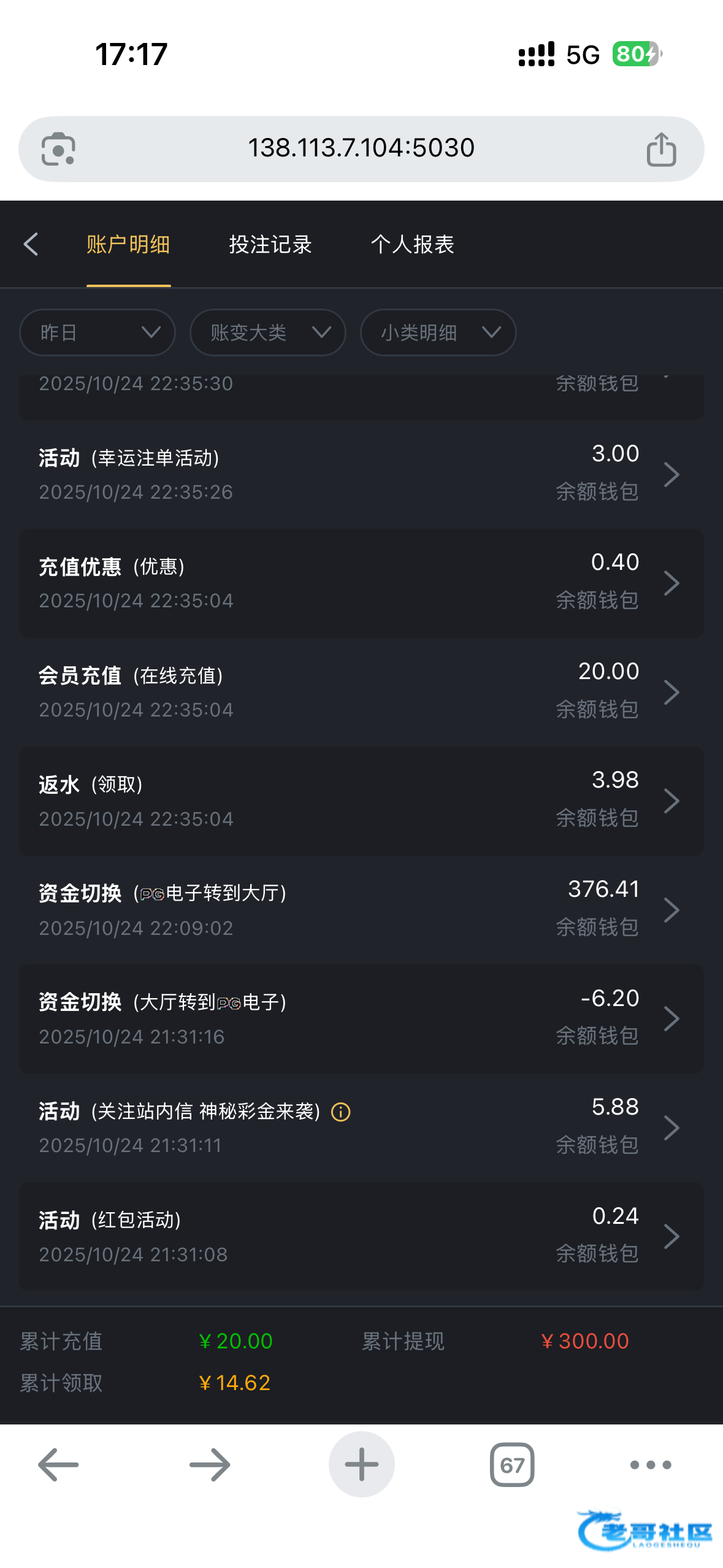Open a new tab with plus button
The width and height of the screenshot is (723, 1568).
[x=361, y=1464]
